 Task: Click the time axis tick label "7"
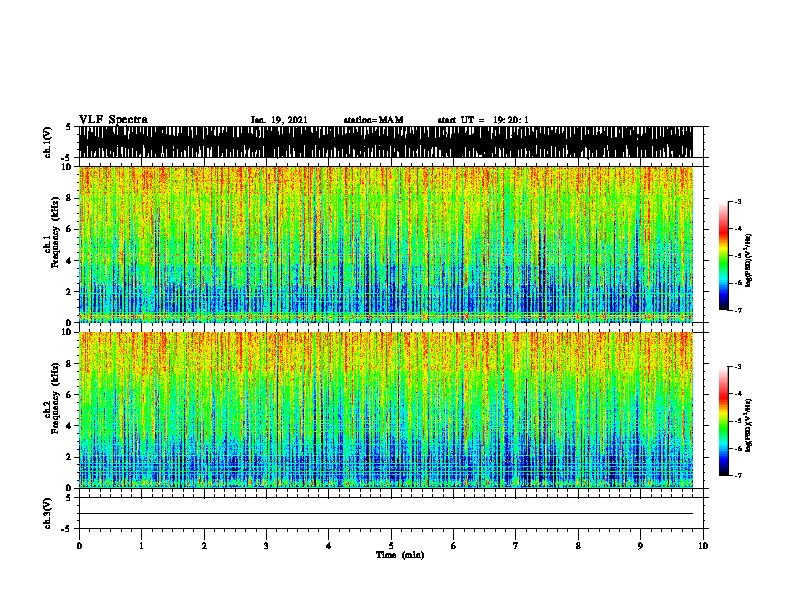pyautogui.click(x=516, y=546)
